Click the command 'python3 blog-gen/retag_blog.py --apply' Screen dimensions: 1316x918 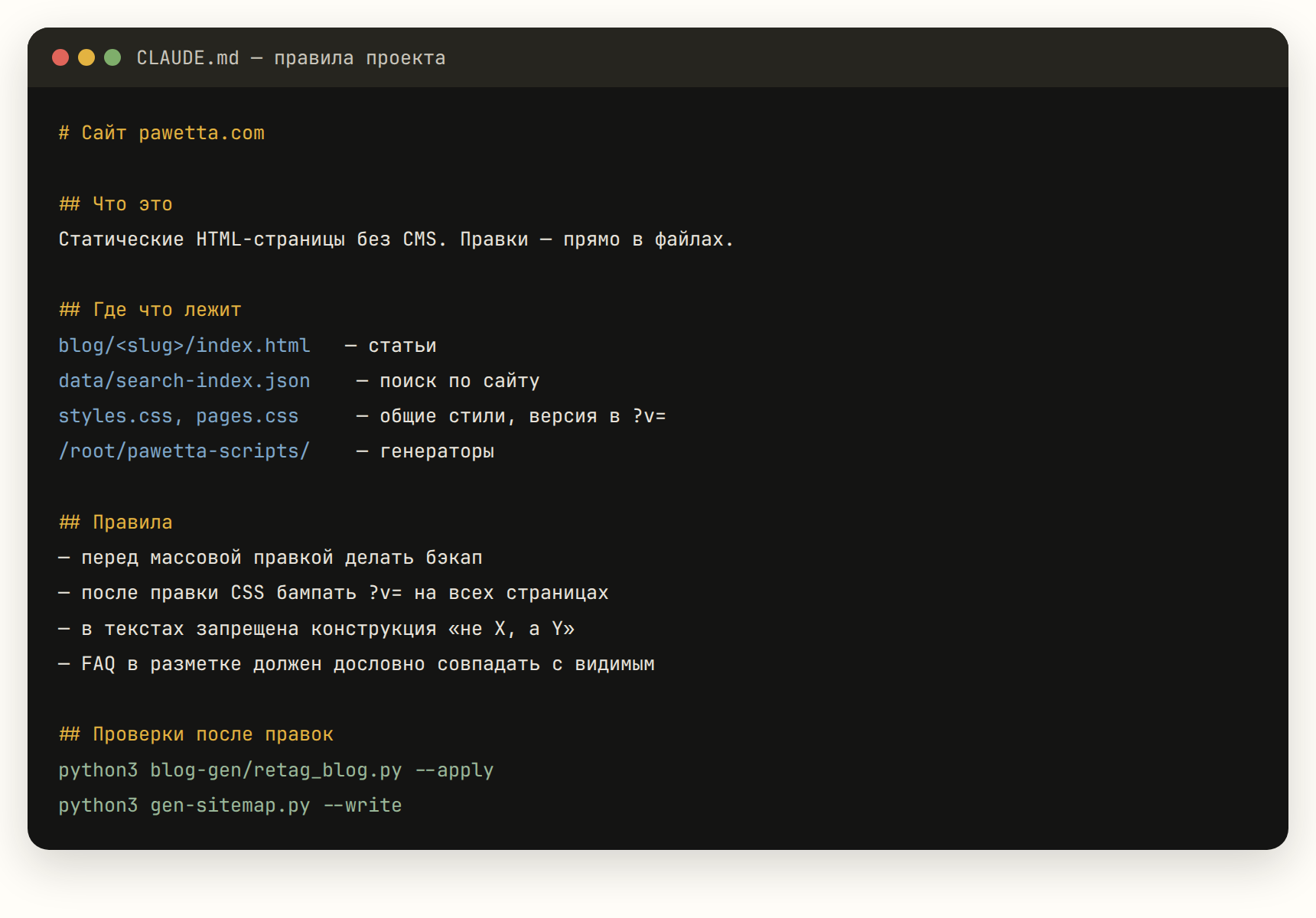(x=276, y=770)
